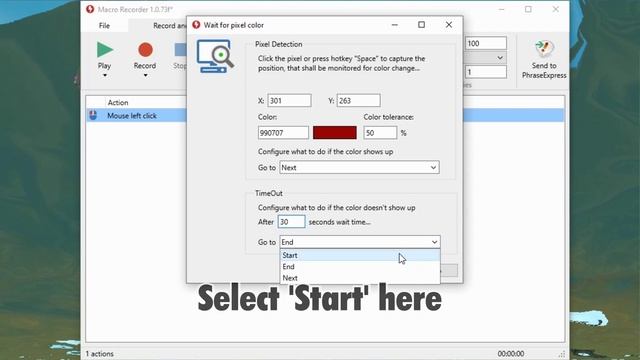Click the dark red color swatch
Screen dimensions: 640x360
click(x=335, y=133)
